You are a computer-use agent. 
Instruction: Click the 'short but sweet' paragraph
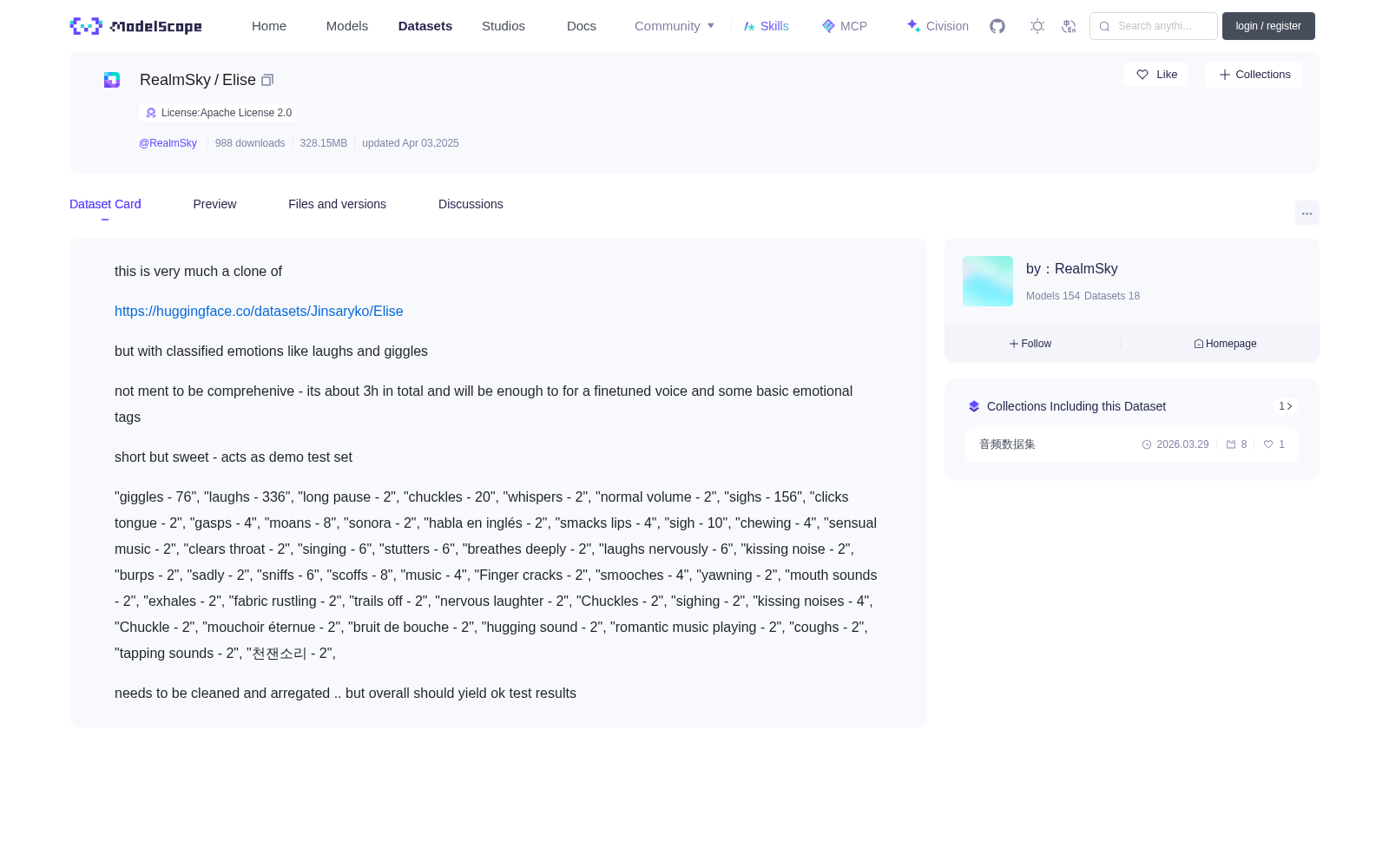pos(234,457)
